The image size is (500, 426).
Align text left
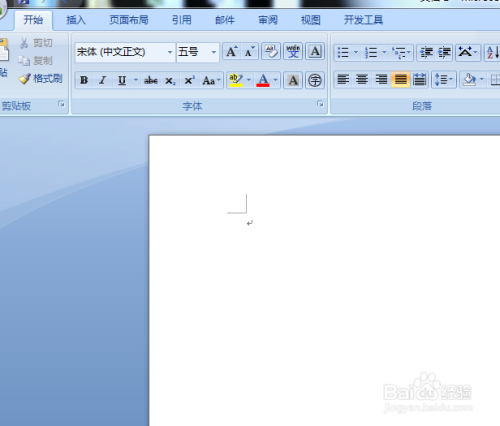(343, 80)
